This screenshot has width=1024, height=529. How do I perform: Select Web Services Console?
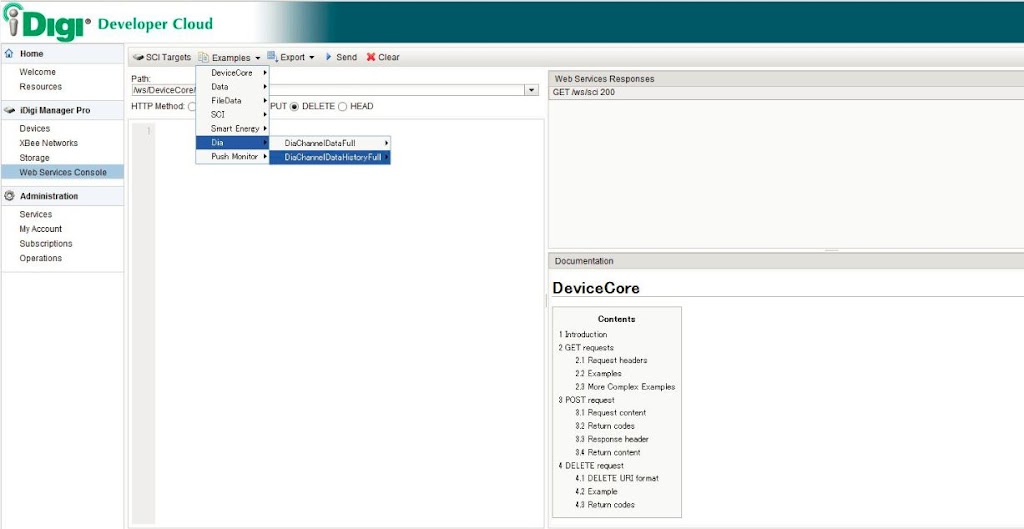pos(63,172)
